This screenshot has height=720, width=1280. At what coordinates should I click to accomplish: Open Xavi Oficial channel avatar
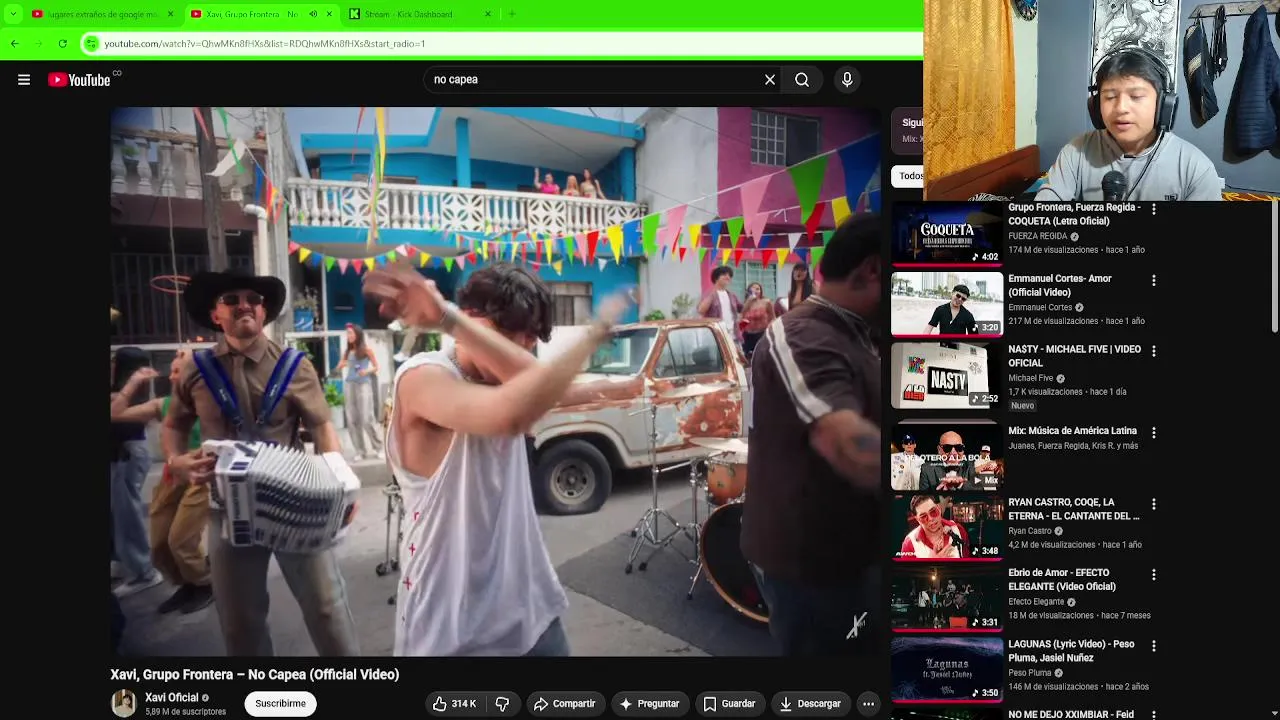click(x=123, y=704)
